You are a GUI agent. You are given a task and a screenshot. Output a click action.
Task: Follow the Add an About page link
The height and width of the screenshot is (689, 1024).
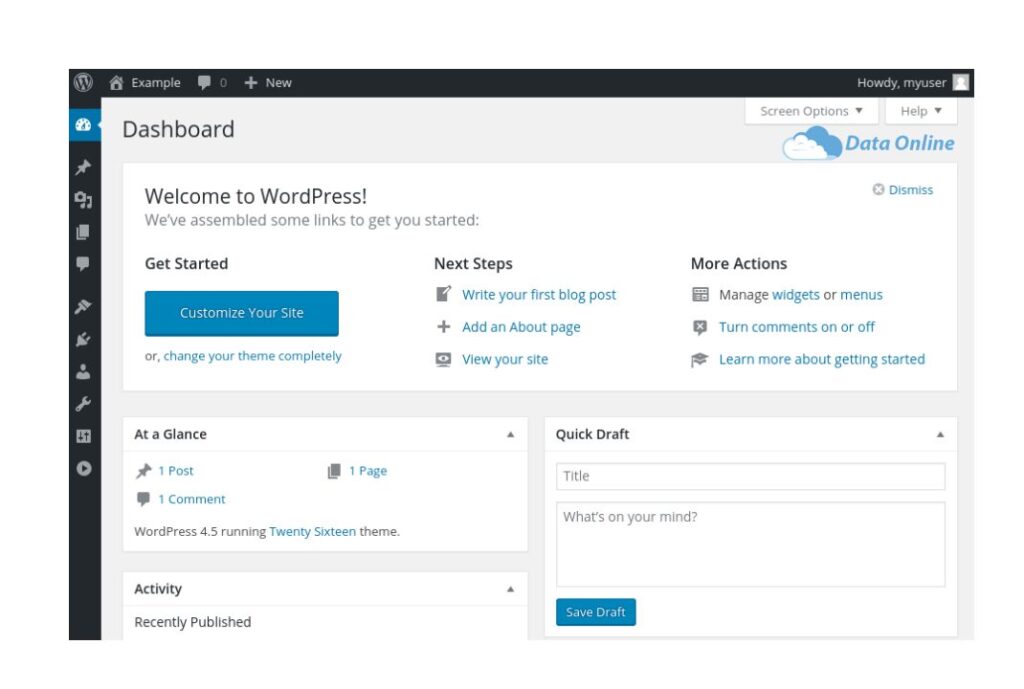521,327
